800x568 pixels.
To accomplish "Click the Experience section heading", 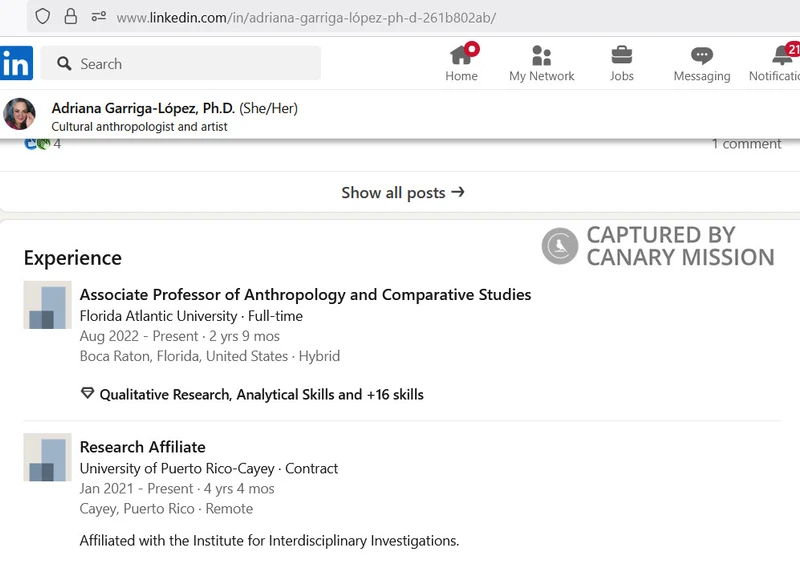I will tap(72, 258).
